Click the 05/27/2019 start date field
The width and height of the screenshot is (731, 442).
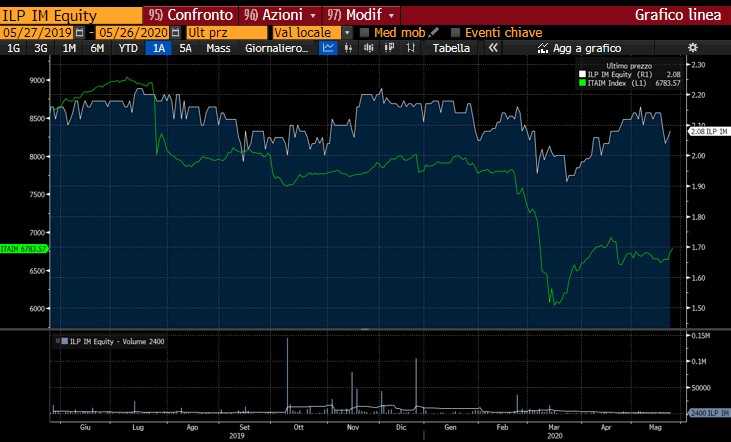click(37, 33)
